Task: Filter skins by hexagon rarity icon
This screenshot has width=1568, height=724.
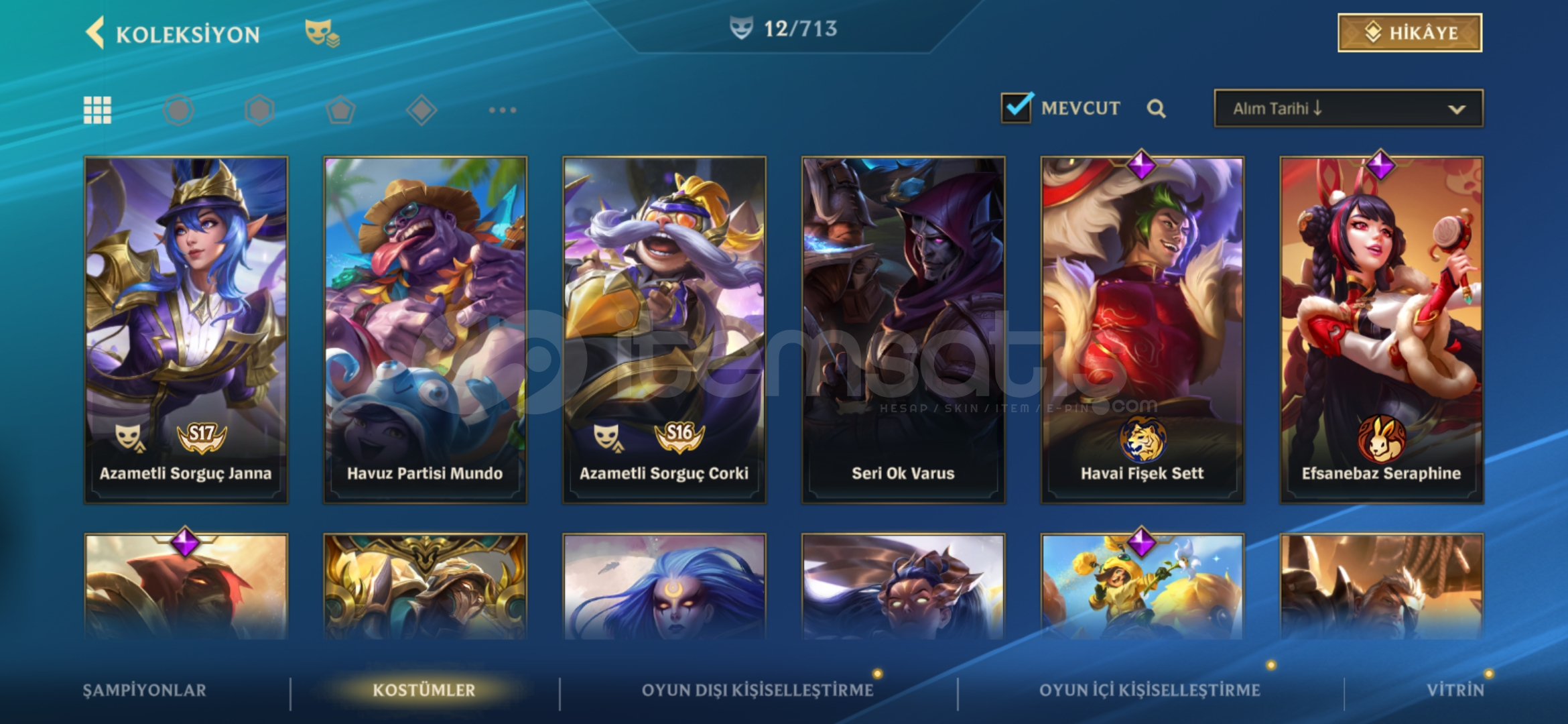Action: tap(259, 110)
